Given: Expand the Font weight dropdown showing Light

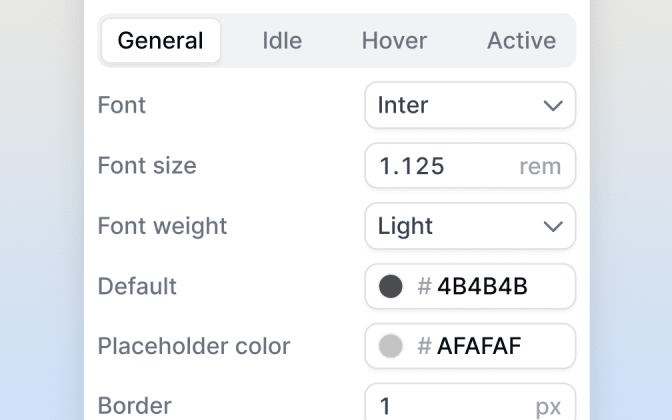Looking at the screenshot, I should tap(470, 226).
